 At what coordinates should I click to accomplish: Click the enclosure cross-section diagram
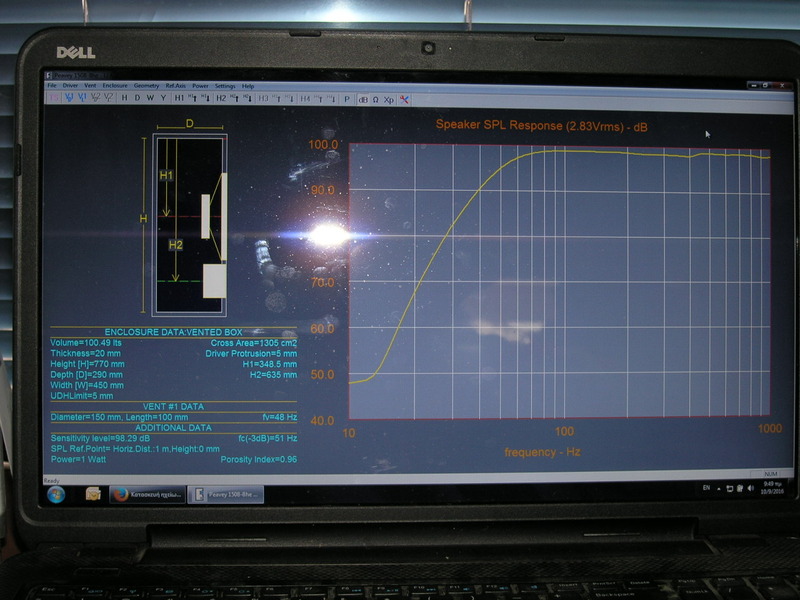(x=189, y=224)
